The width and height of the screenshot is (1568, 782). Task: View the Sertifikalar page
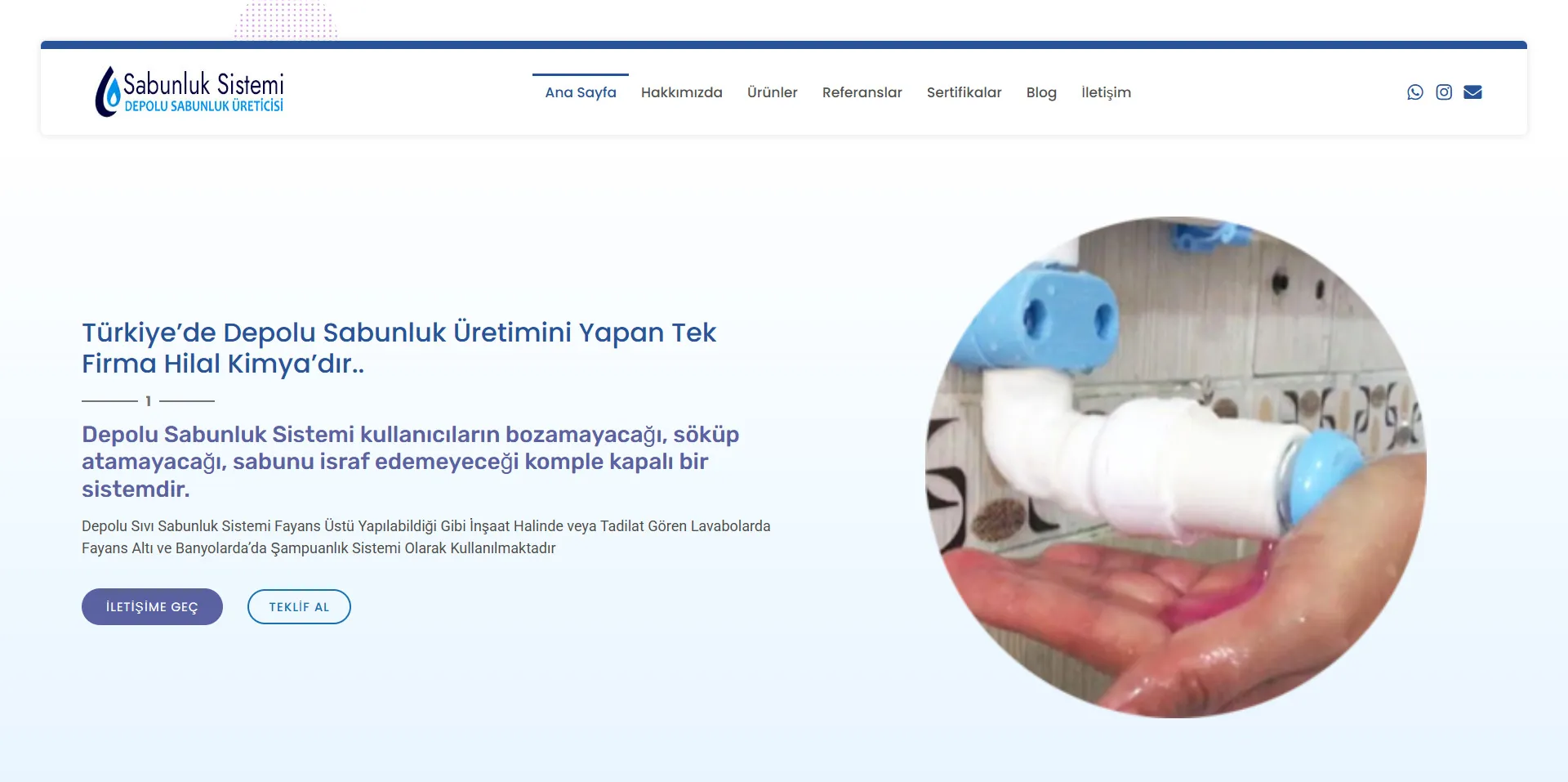(x=964, y=92)
